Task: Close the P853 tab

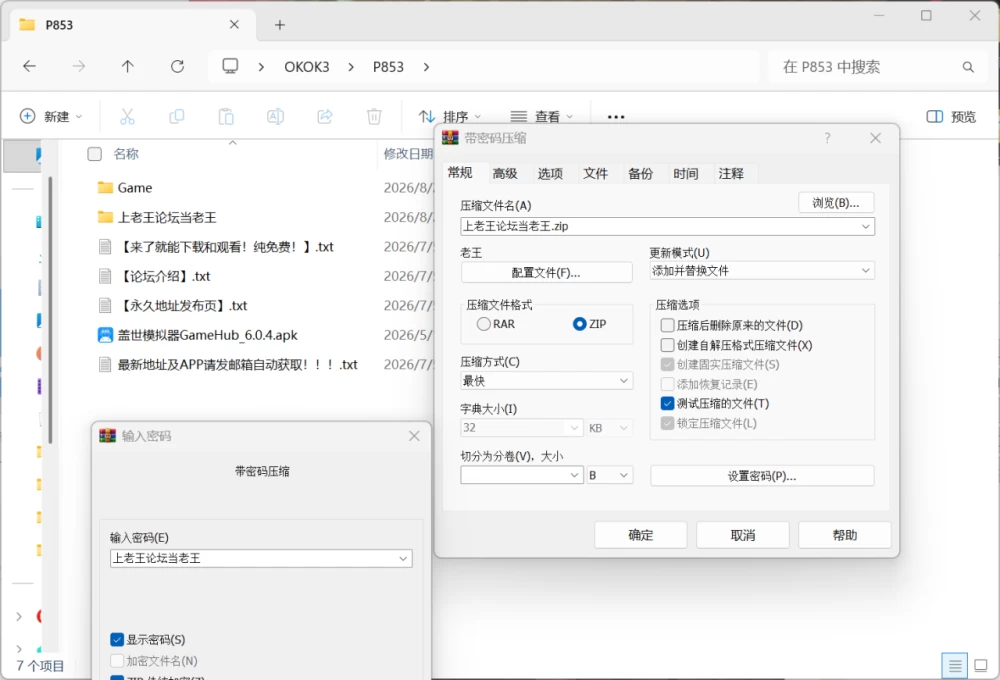Action: tap(234, 24)
